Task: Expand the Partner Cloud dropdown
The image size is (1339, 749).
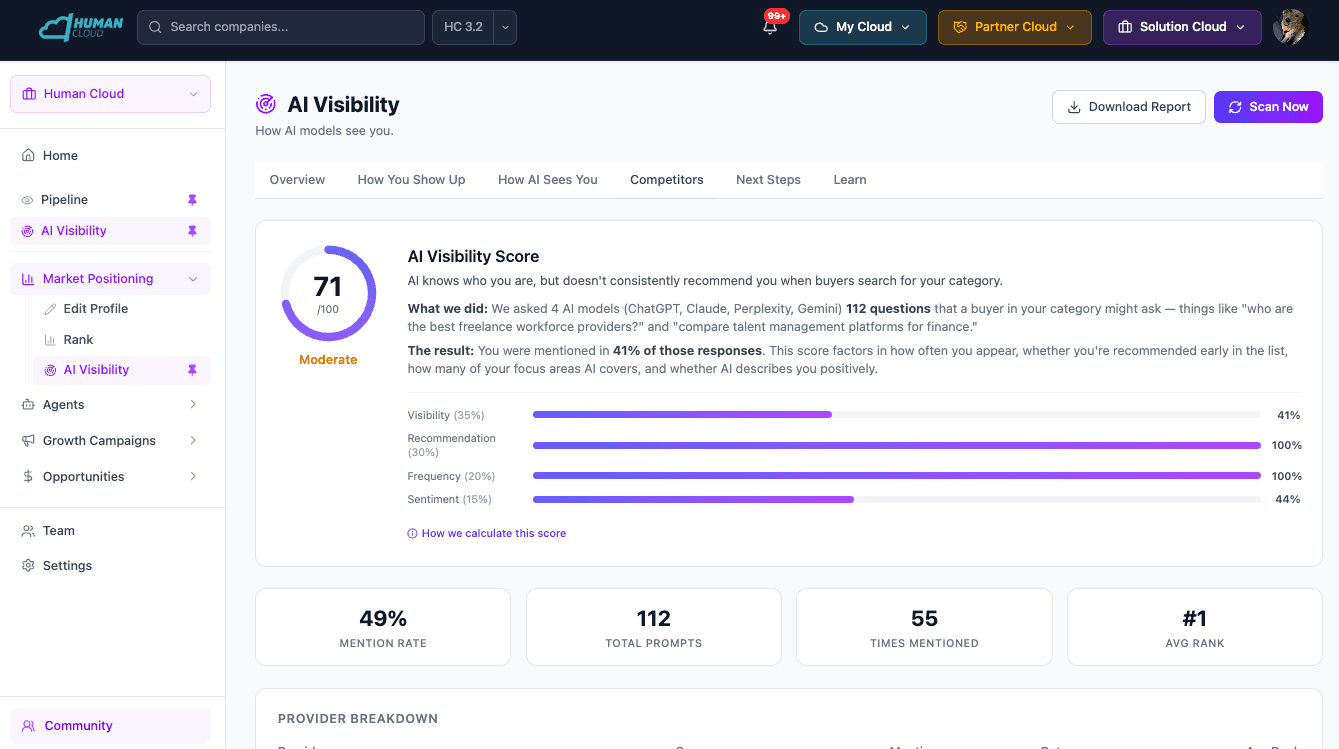Action: pos(1071,27)
